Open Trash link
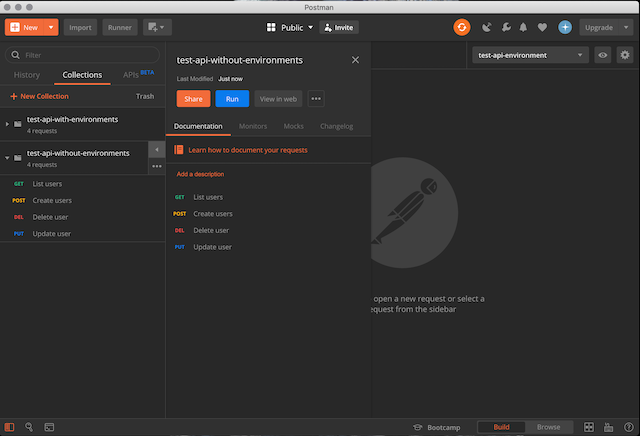The width and height of the screenshot is (640, 436). click(145, 96)
